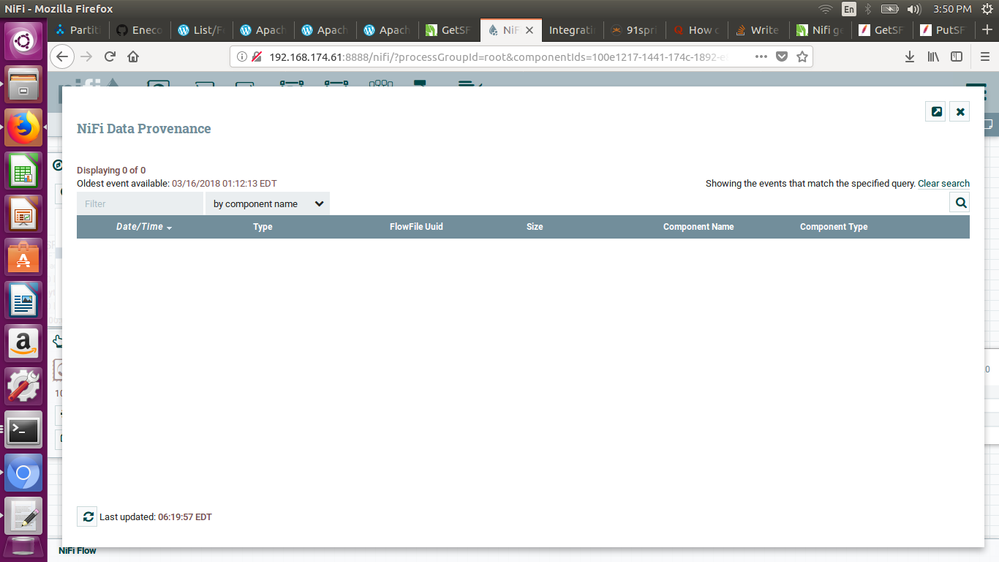Sort by Component Type column
The image size is (999, 562).
pos(833,227)
